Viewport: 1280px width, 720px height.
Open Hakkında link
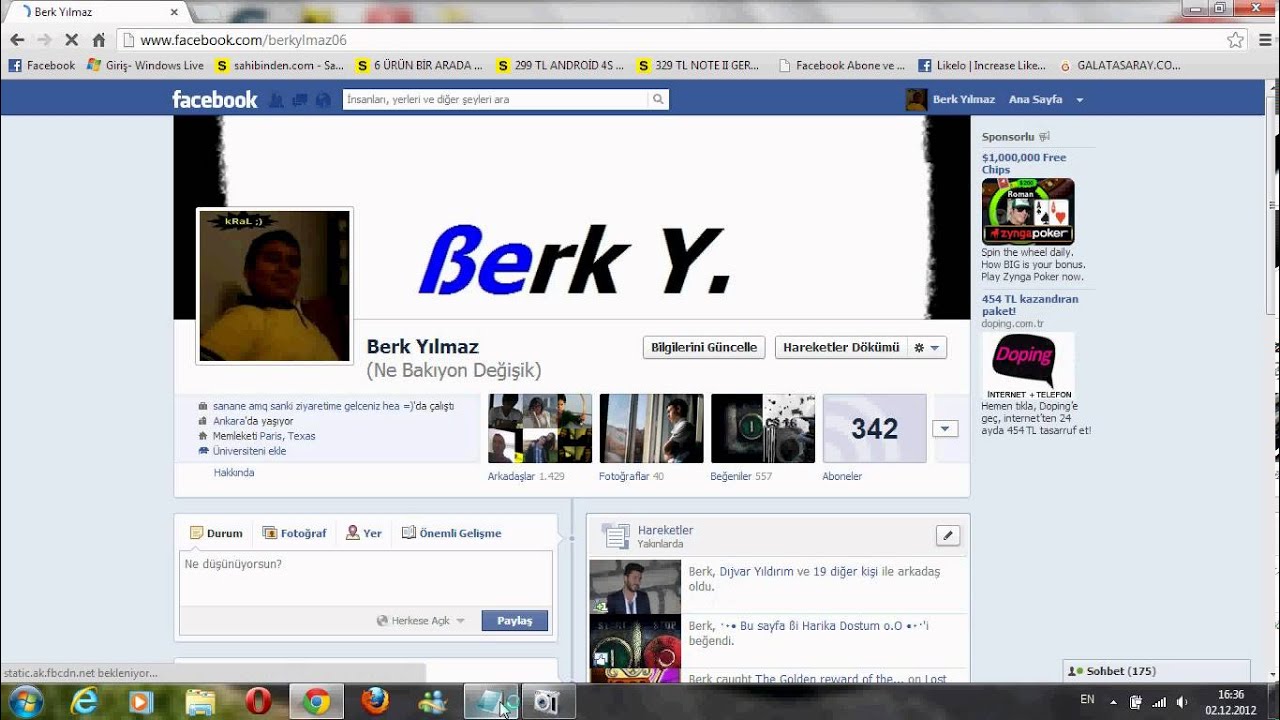[x=234, y=472]
